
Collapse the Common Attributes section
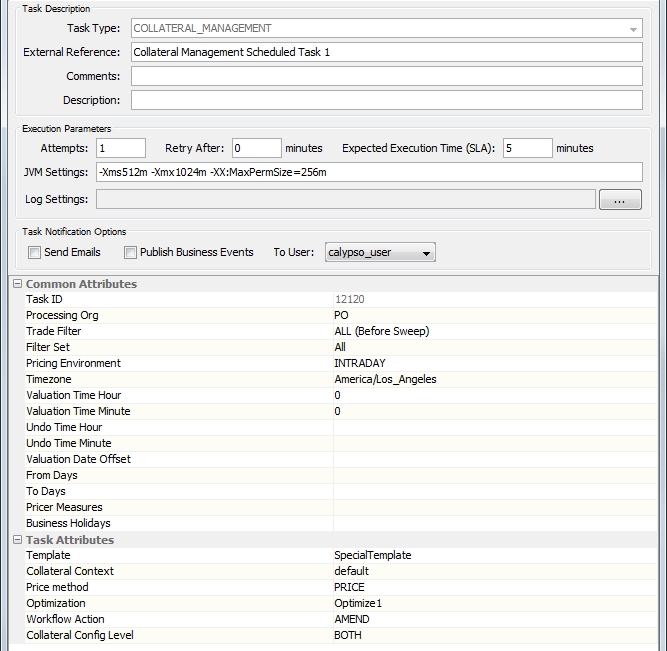pos(17,284)
